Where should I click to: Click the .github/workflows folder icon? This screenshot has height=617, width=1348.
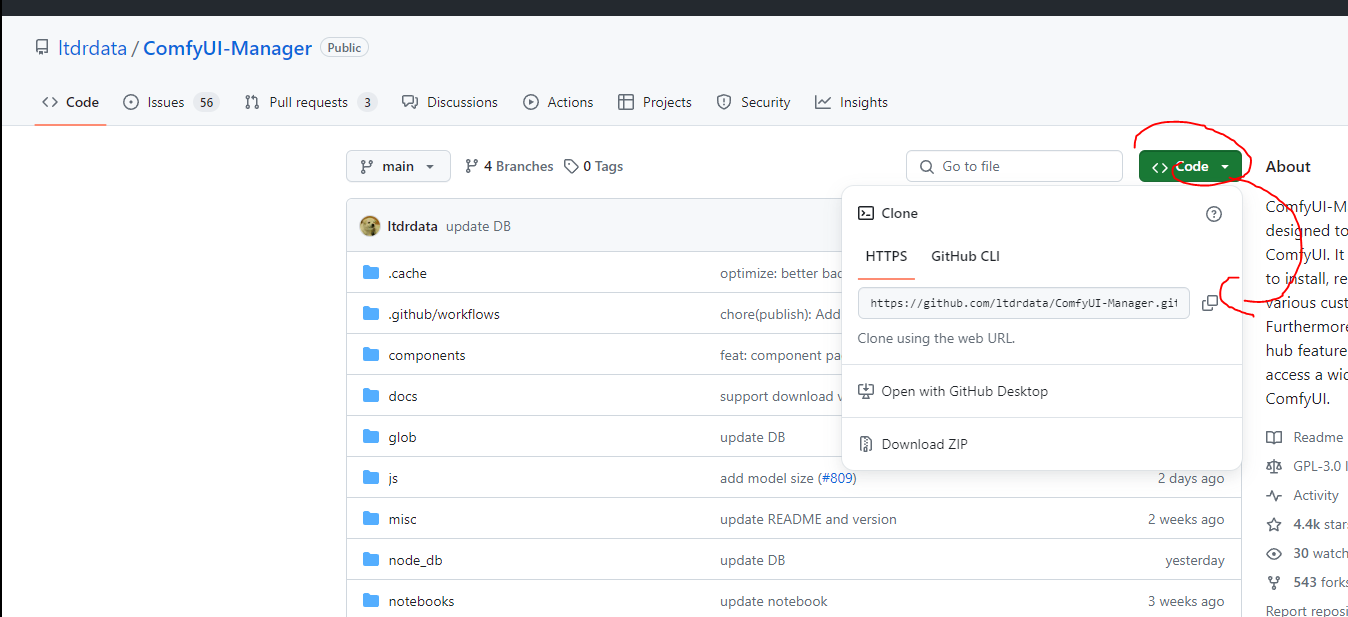(371, 314)
